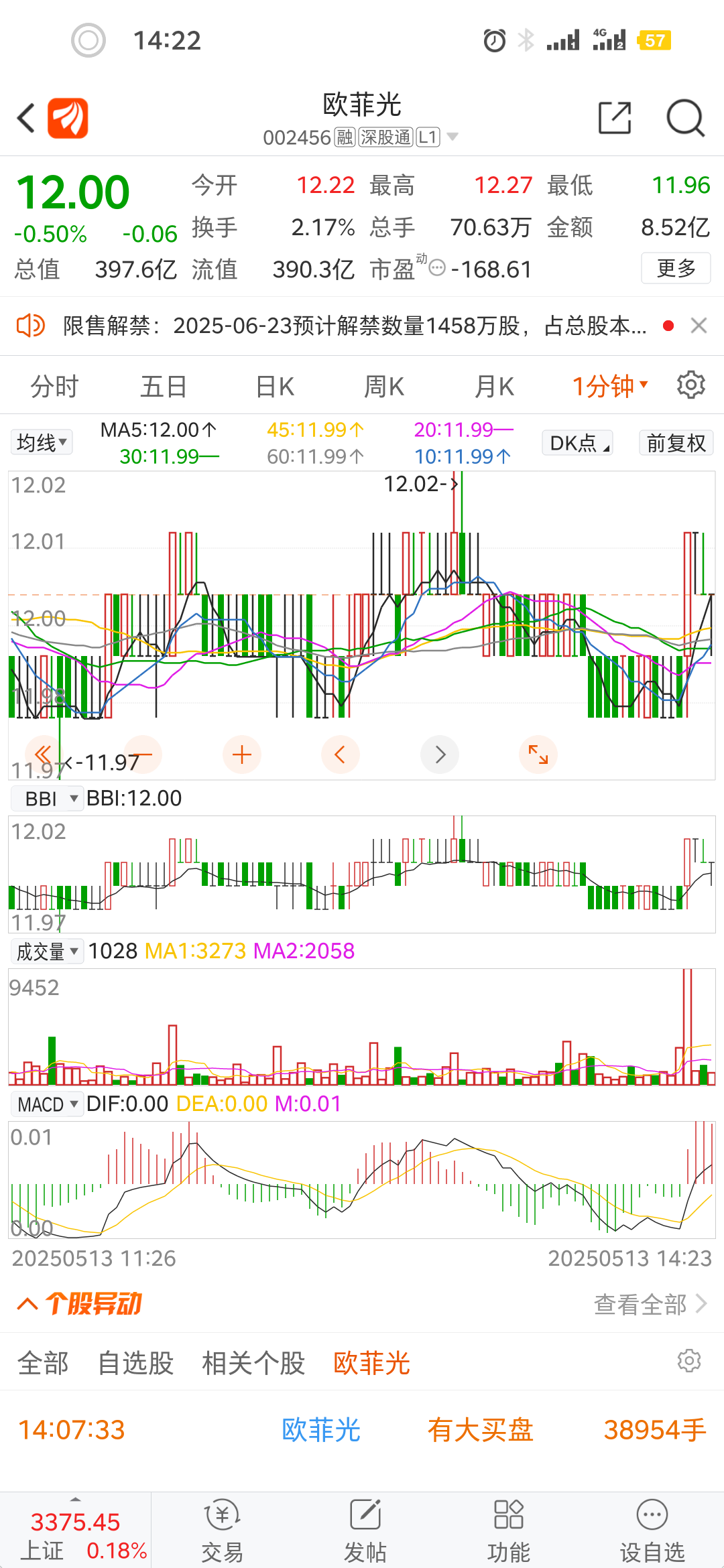Tap the share icon in header
724x1568 pixels.
point(615,119)
